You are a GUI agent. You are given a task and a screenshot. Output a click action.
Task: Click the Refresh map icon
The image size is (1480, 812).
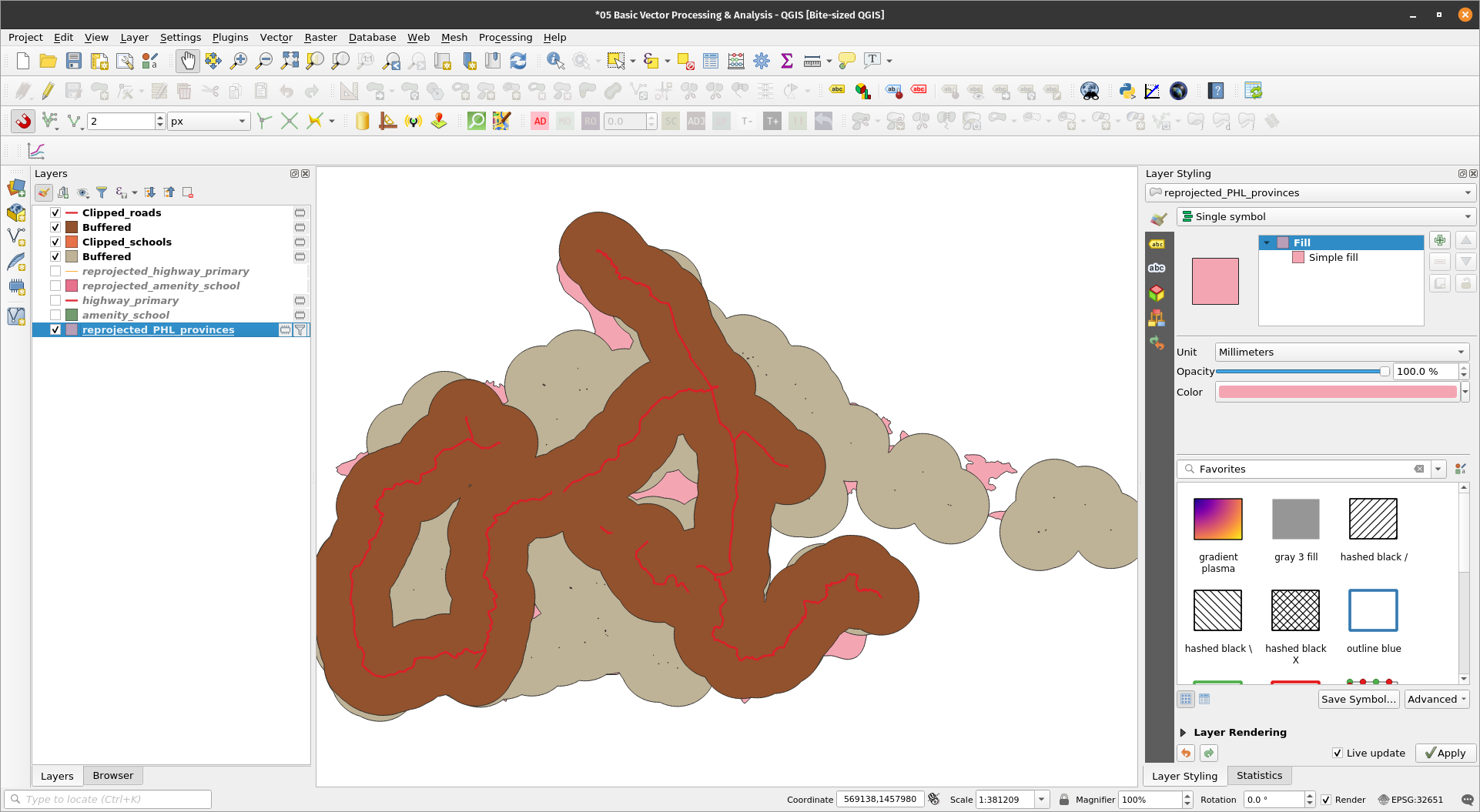tap(518, 61)
